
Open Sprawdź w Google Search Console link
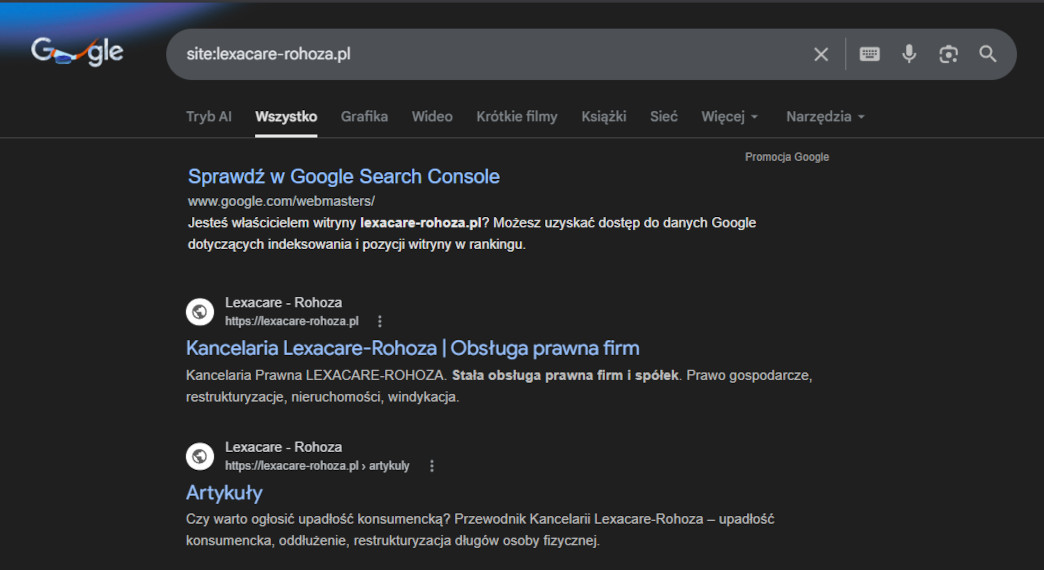point(344,176)
